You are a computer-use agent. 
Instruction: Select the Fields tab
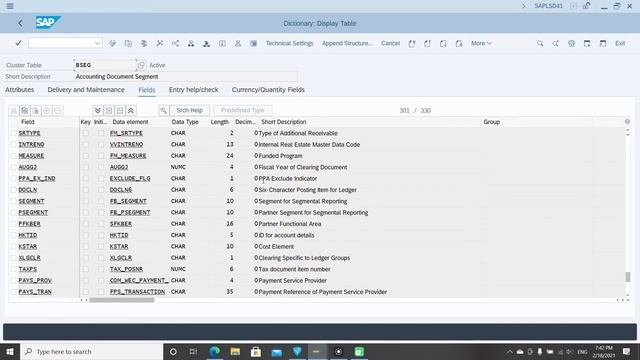coord(147,90)
